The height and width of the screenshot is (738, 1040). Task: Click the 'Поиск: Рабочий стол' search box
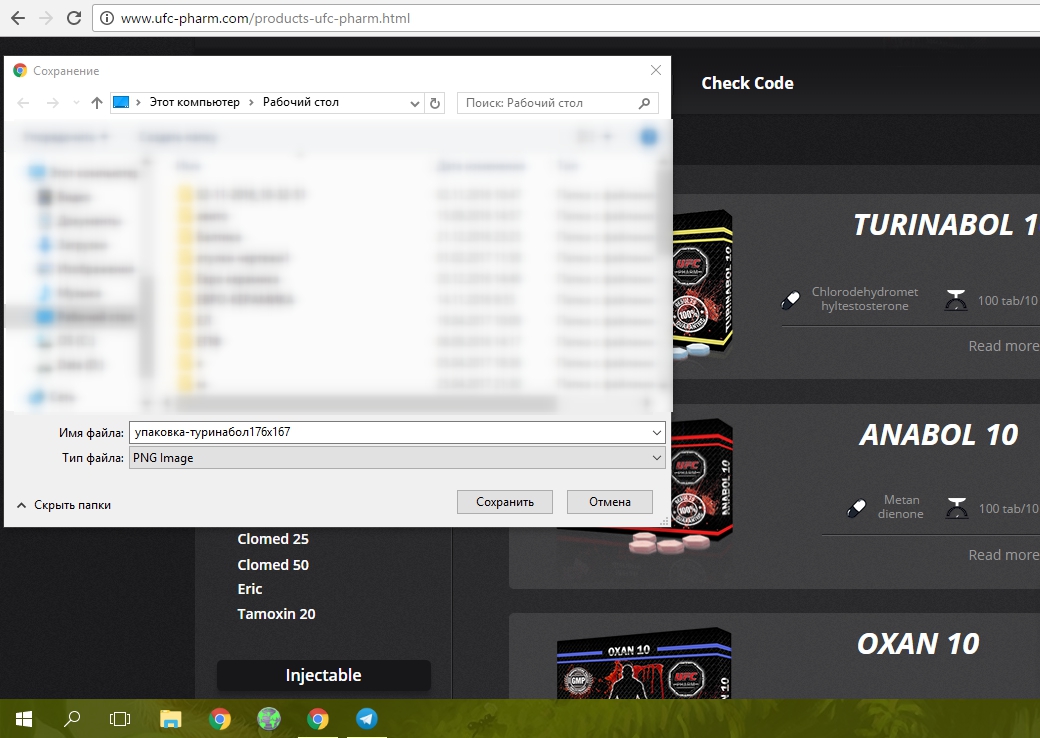point(548,103)
